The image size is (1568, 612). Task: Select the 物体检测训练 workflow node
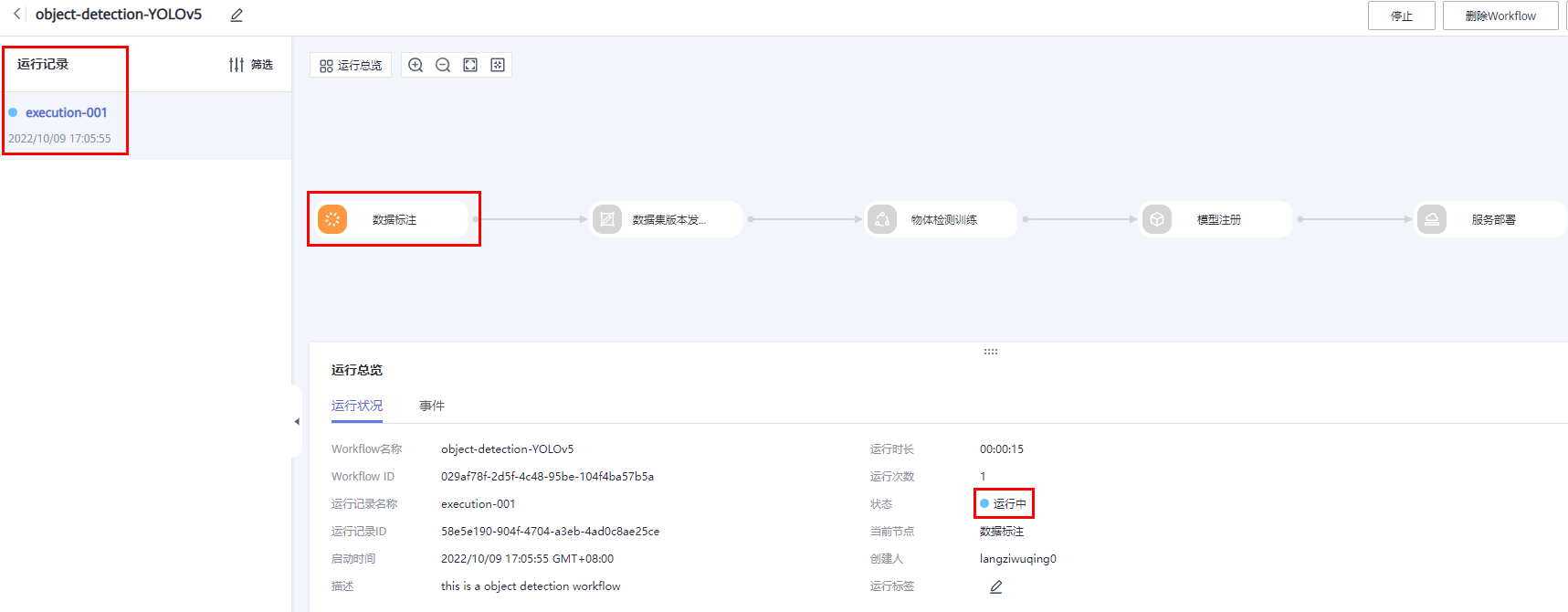click(942, 219)
